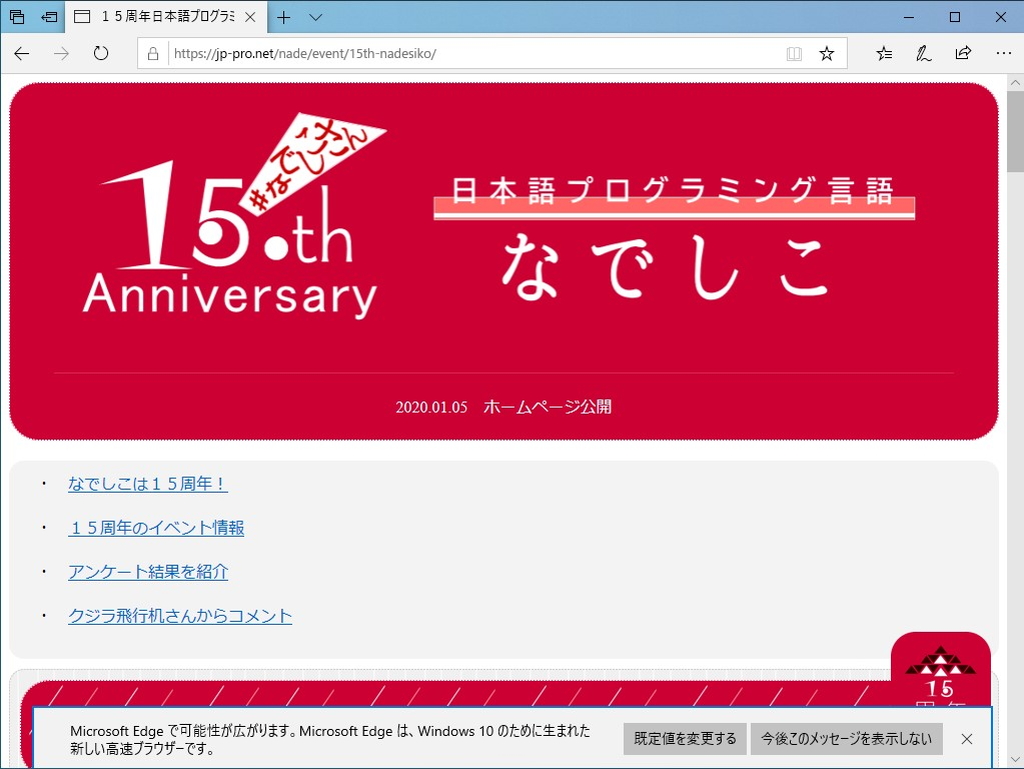Screen dimensions: 1024x769
Task: Open the なでしこは１５周年！ link
Action: tap(147, 483)
